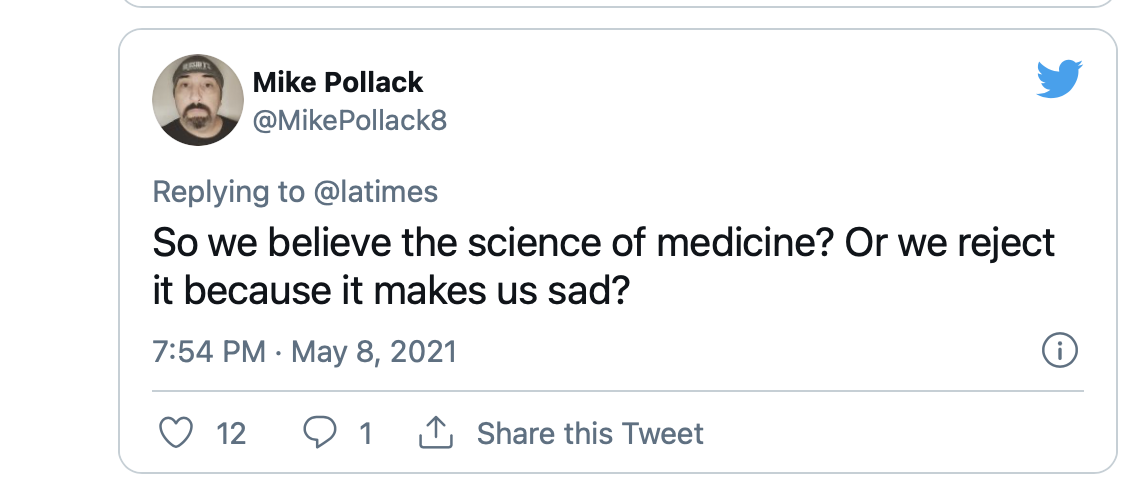Click the Mike Pollack display name
The image size is (1142, 494).
pyautogui.click(x=338, y=82)
